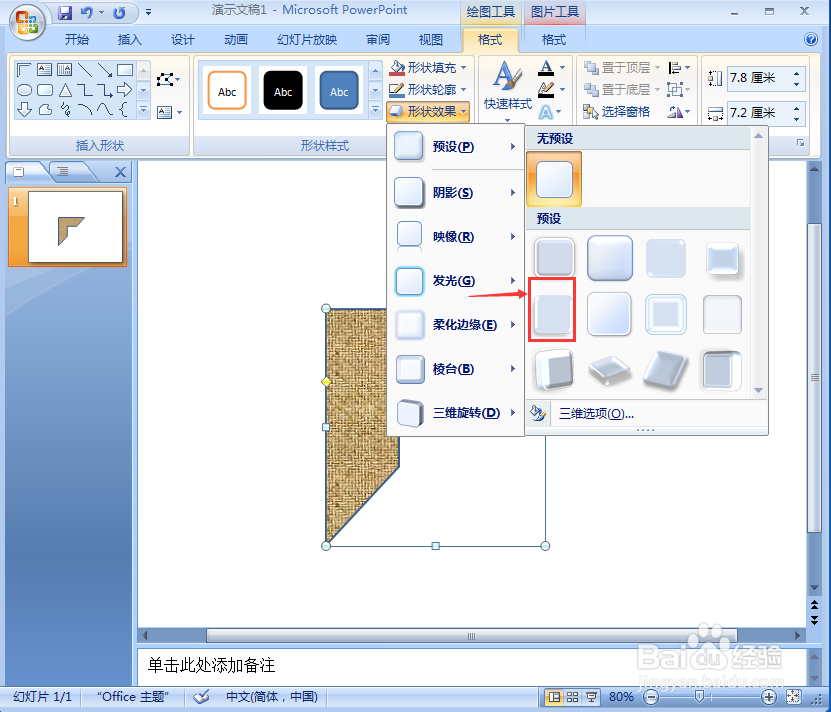Save the presentation using the floppy icon
The height and width of the screenshot is (712, 831).
click(65, 12)
